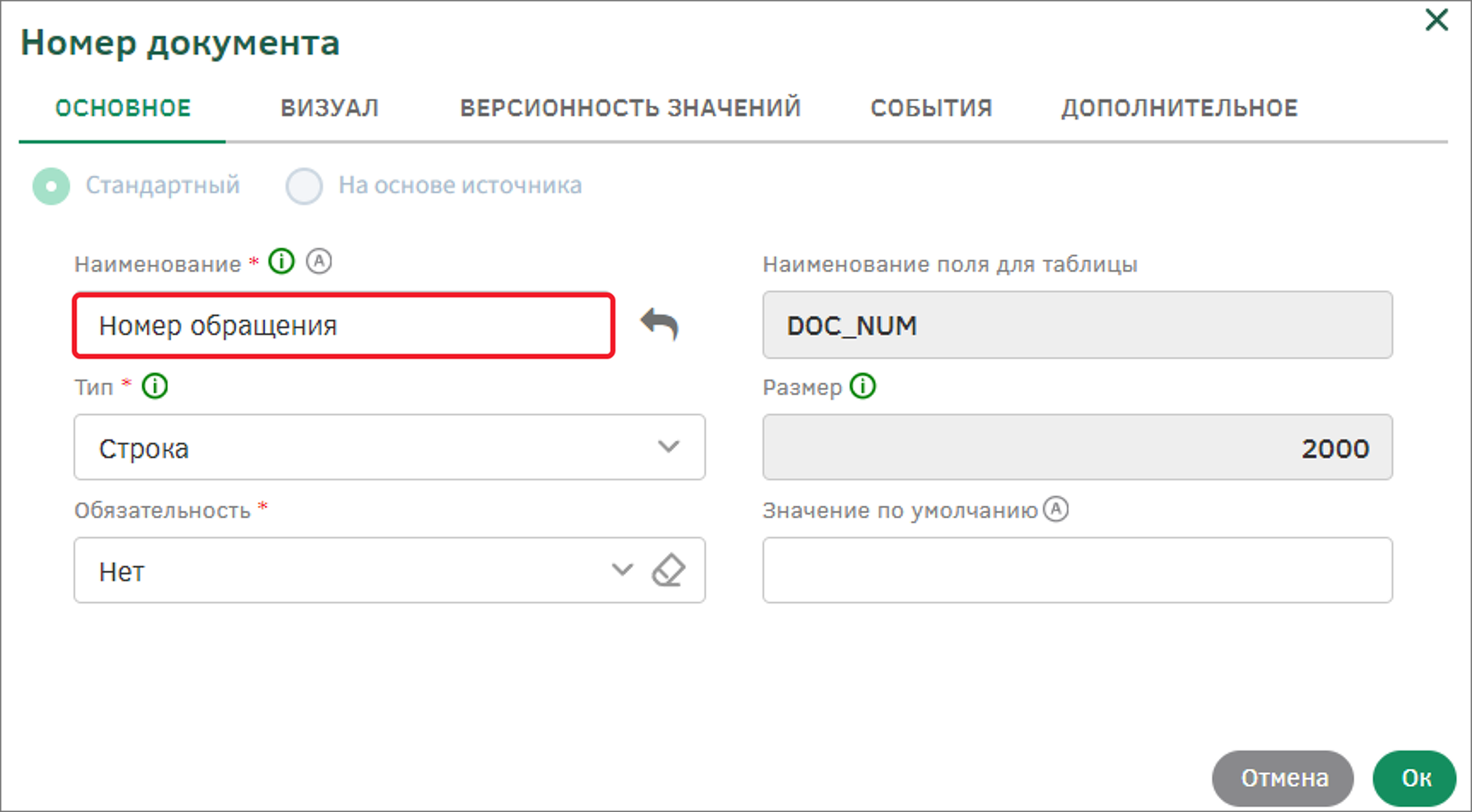This screenshot has height=812, width=1472.
Task: Expand the Обязательность dropdown showing Нет
Action: pos(622,569)
